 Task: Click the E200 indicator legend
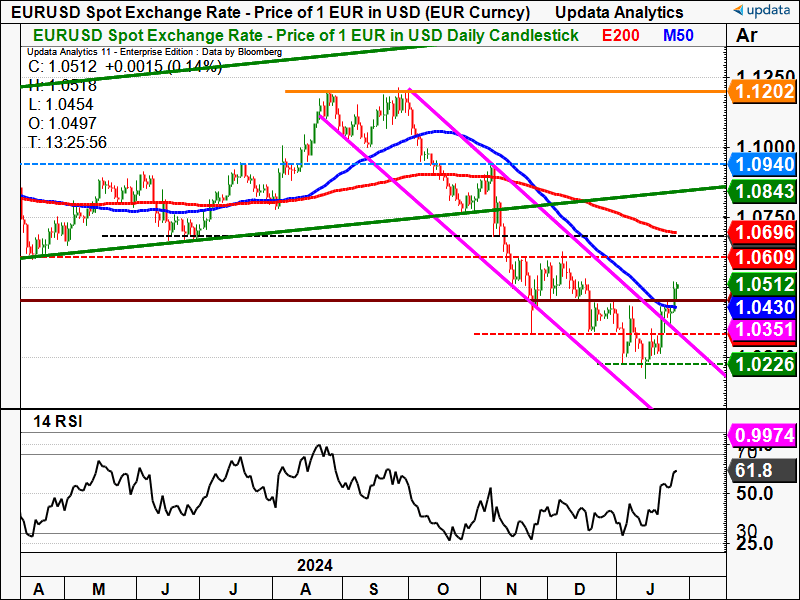620,35
